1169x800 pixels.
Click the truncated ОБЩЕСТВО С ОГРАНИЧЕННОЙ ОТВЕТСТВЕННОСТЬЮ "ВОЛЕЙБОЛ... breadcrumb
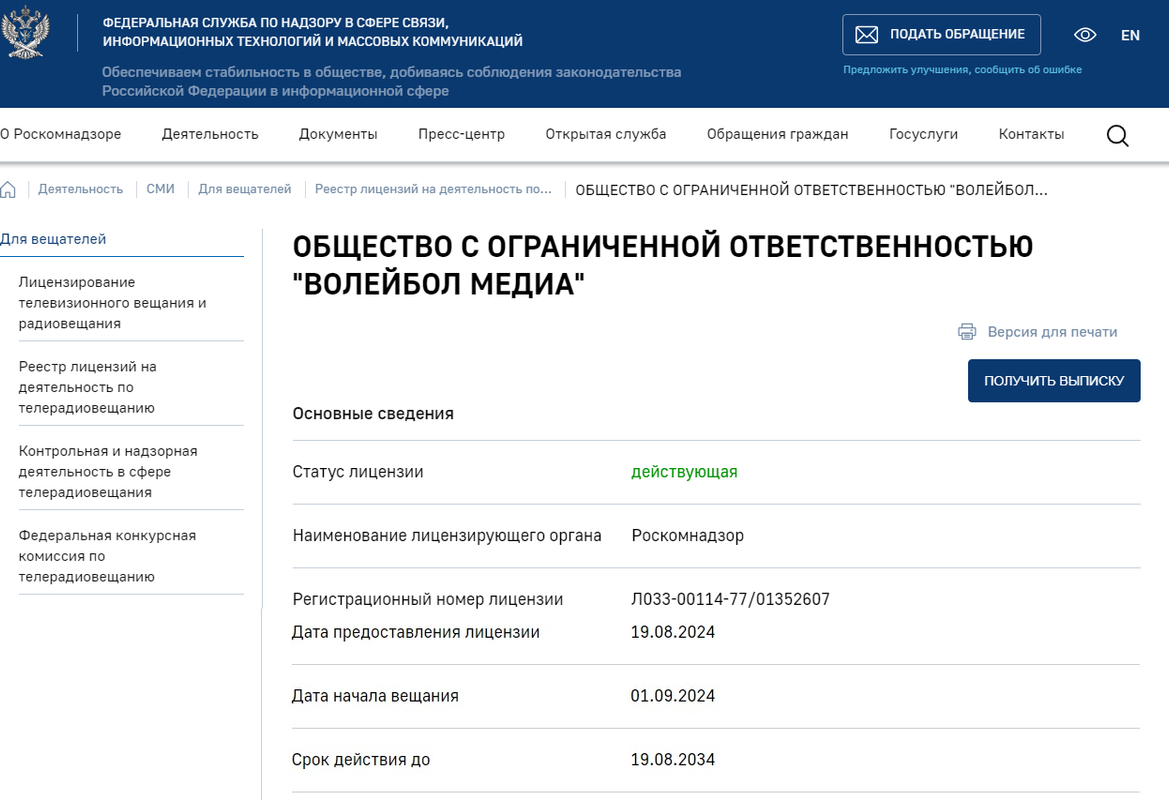(x=811, y=190)
